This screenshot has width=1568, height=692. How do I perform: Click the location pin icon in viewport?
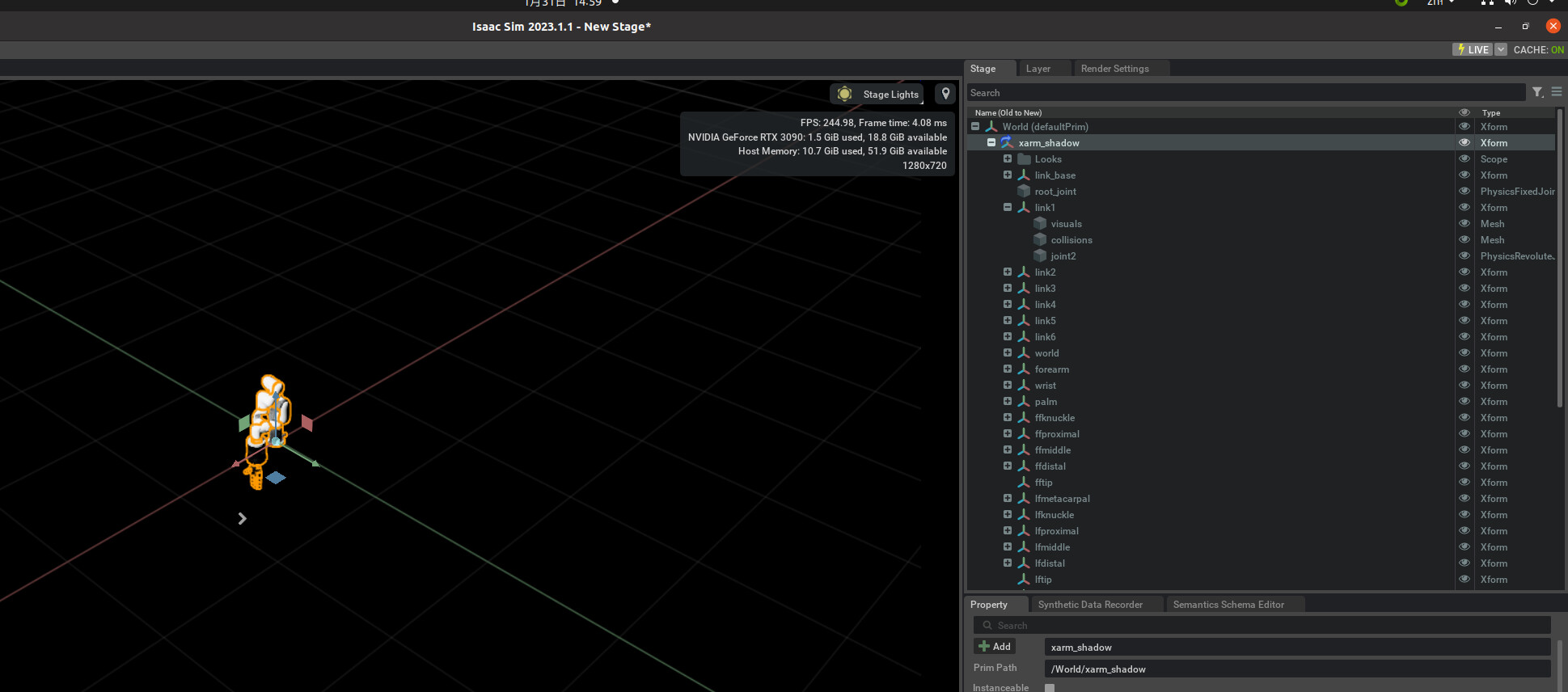pyautogui.click(x=945, y=94)
